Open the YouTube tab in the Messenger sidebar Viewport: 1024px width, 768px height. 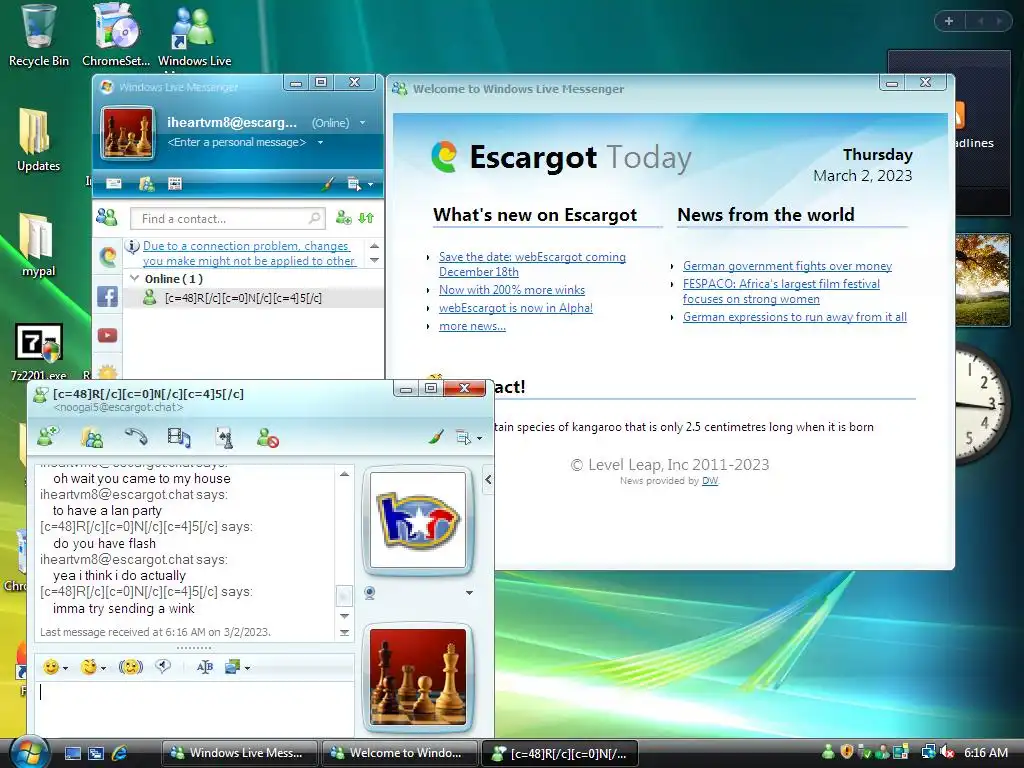(108, 335)
